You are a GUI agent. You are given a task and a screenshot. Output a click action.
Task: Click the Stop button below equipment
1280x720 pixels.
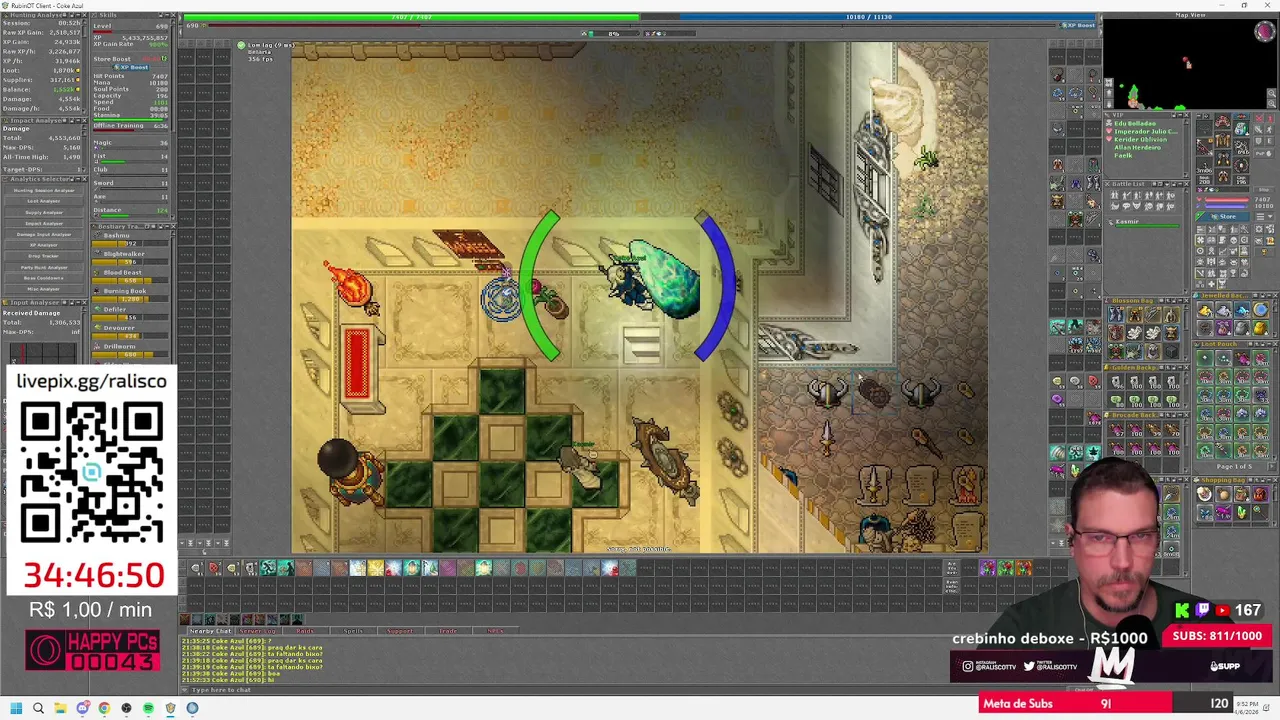pyautogui.click(x=1264, y=190)
